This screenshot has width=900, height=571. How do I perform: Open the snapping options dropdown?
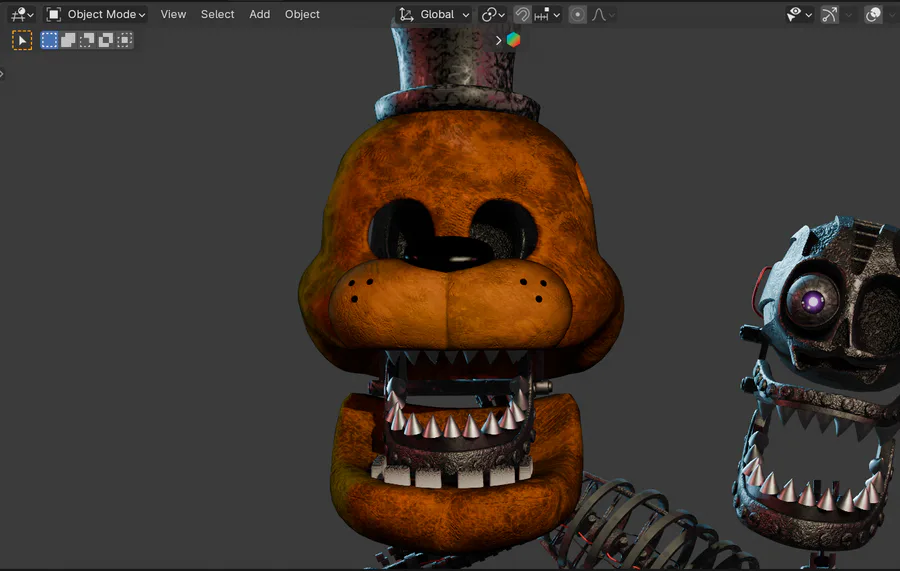(x=547, y=14)
